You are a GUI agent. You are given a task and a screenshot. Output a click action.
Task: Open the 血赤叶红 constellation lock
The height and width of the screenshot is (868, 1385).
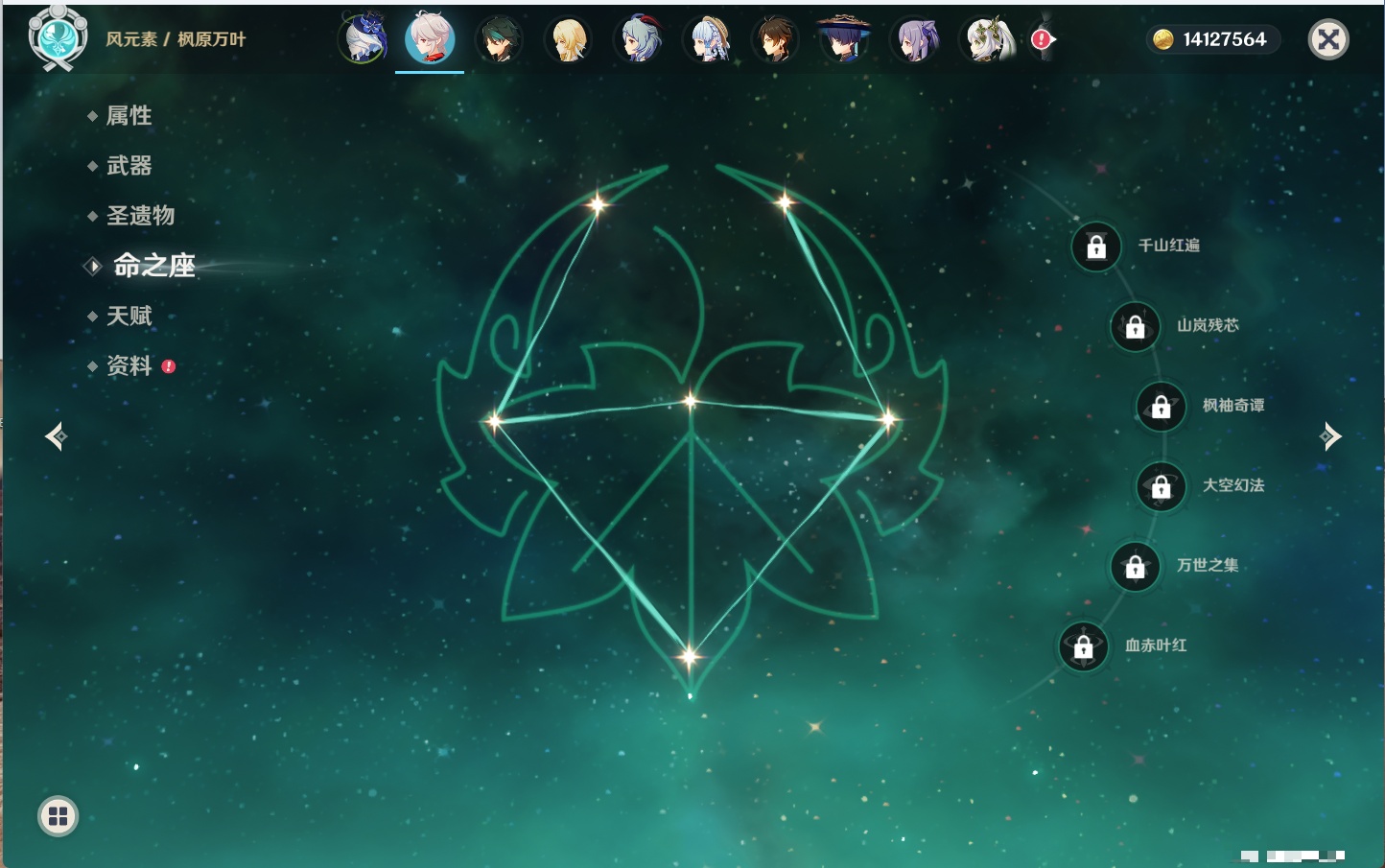1084,646
